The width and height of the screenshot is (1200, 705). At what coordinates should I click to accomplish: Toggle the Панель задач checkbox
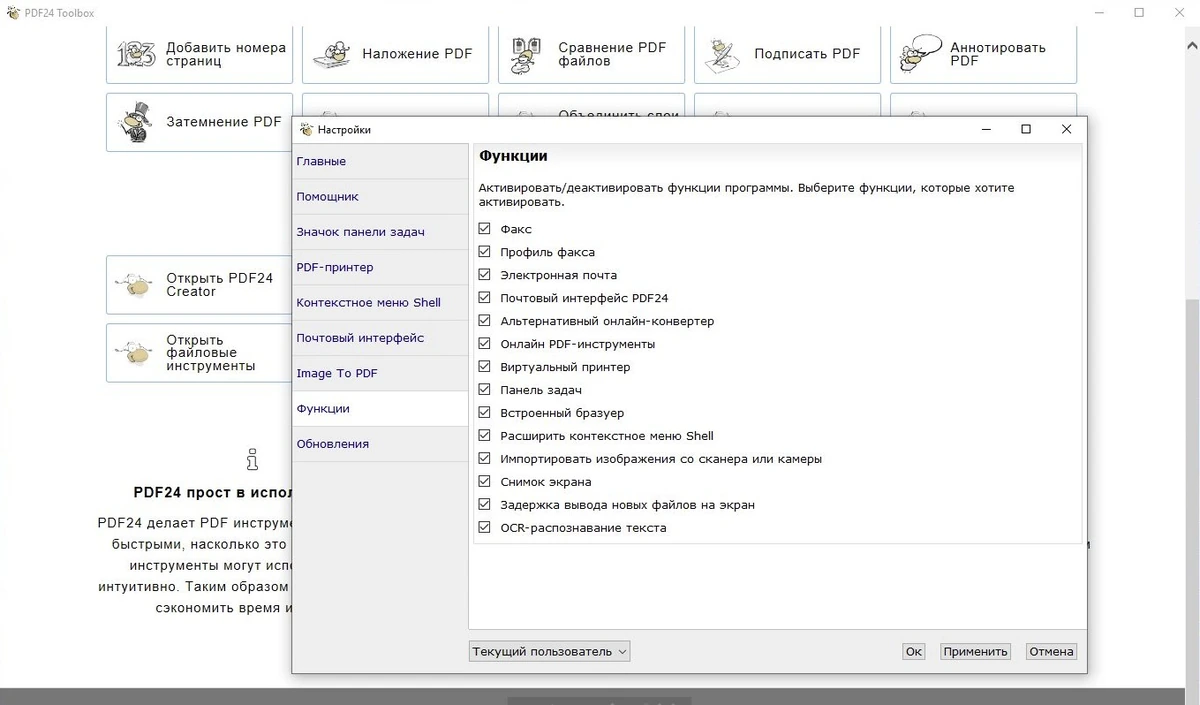tap(485, 390)
